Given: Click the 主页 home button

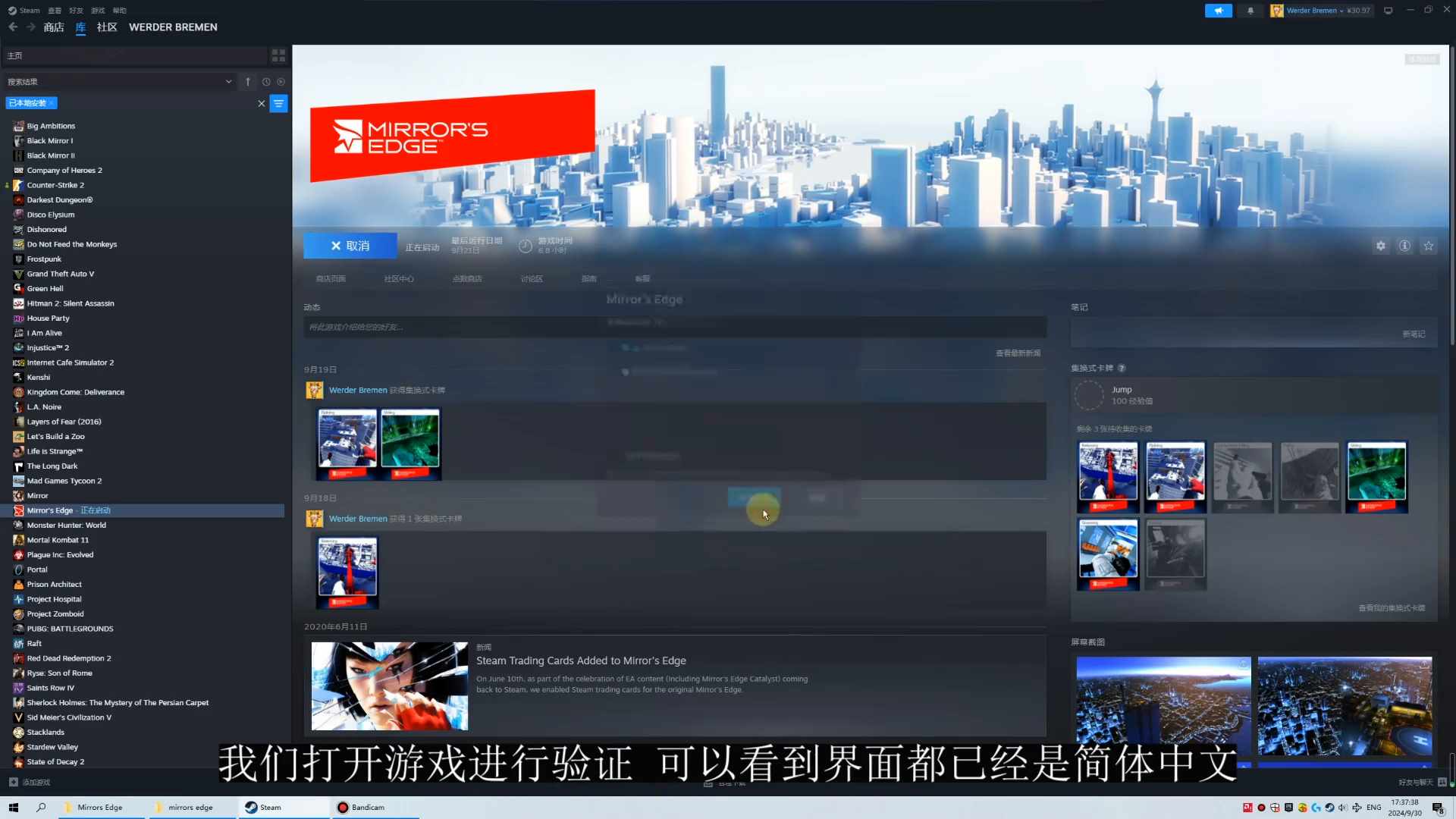Looking at the screenshot, I should 136,55.
